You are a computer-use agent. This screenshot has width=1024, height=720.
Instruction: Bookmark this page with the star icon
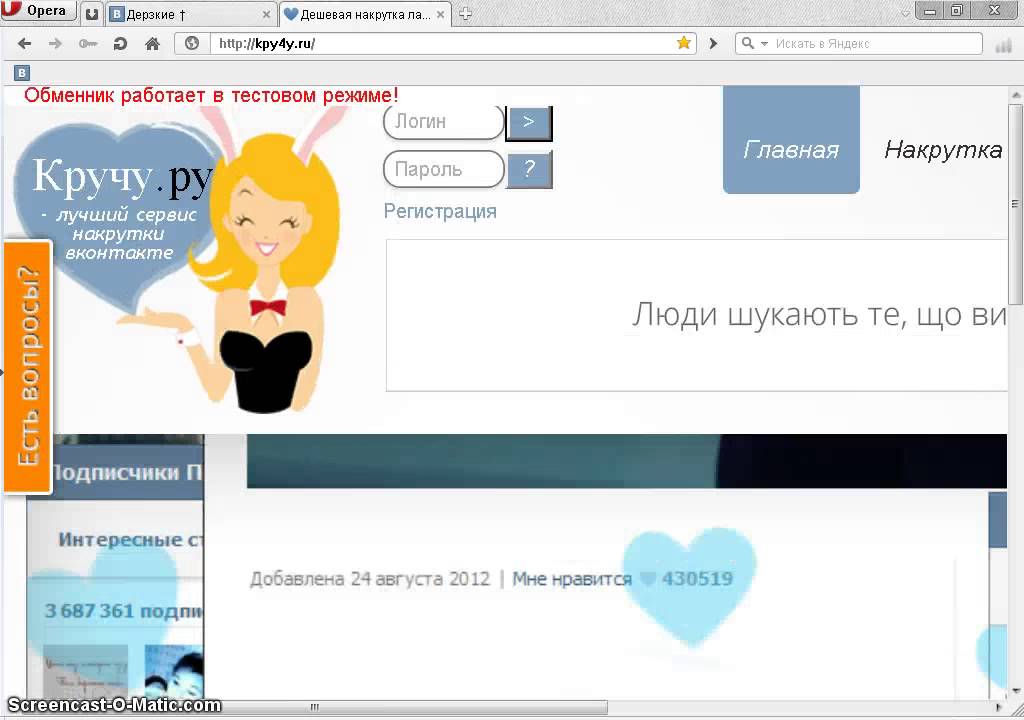pyautogui.click(x=684, y=43)
